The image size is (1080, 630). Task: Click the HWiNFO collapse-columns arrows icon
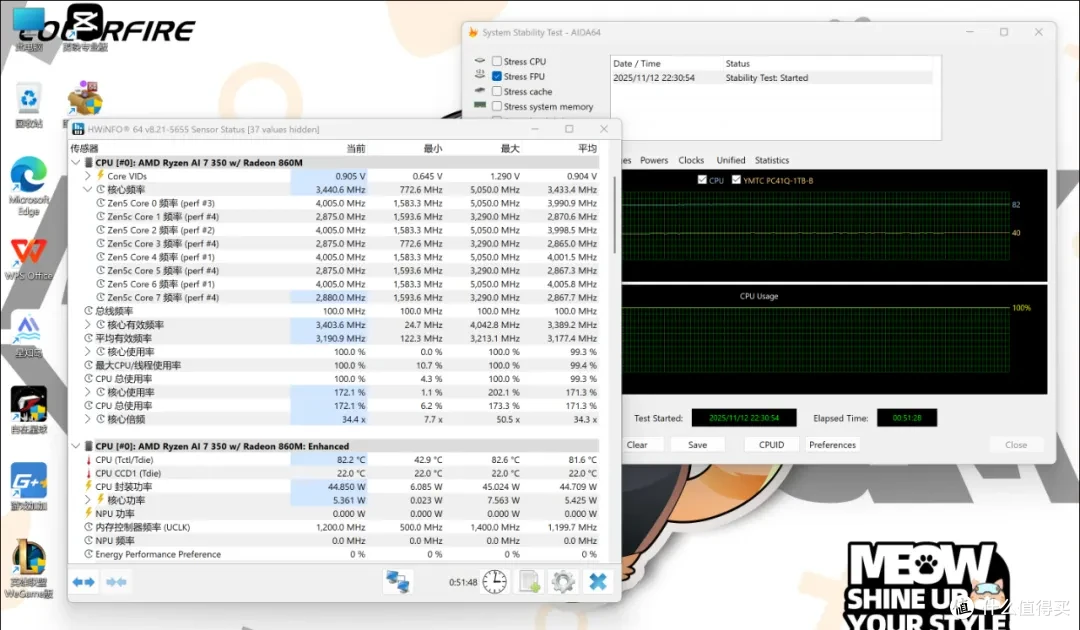116,582
